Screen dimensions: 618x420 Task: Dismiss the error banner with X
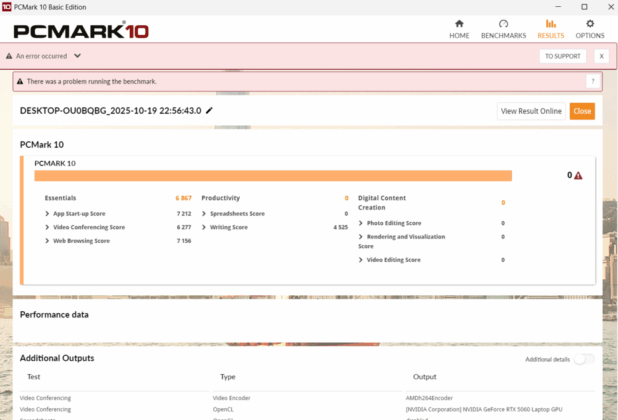tap(601, 56)
